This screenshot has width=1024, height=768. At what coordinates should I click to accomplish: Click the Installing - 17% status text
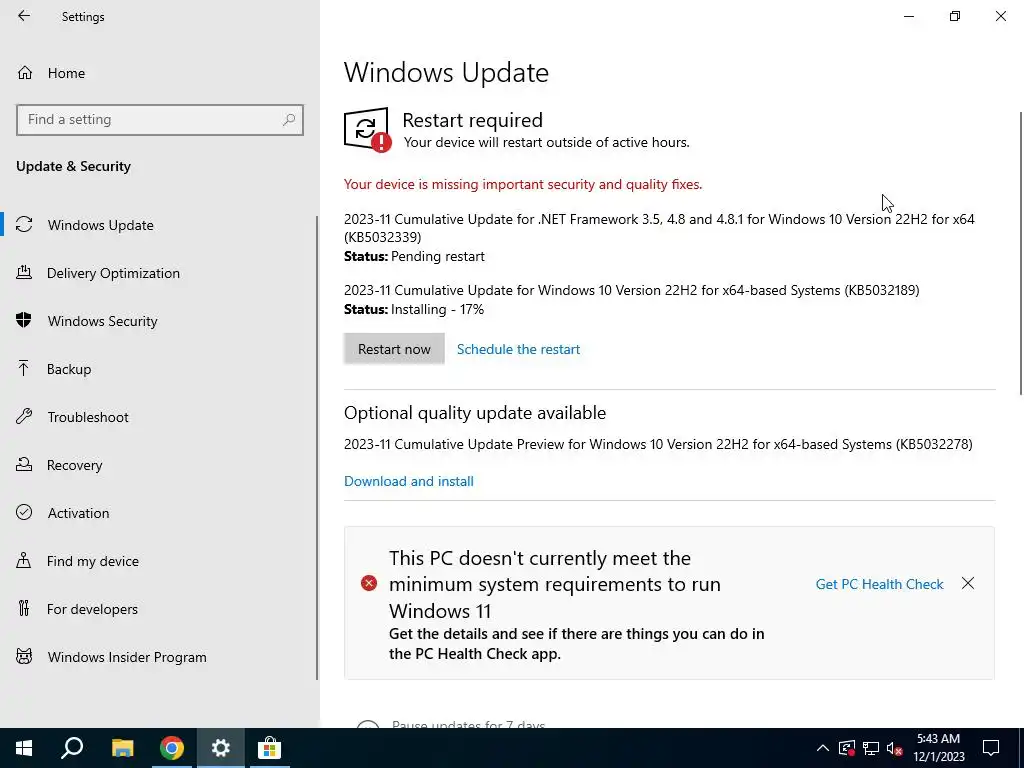[x=438, y=310]
